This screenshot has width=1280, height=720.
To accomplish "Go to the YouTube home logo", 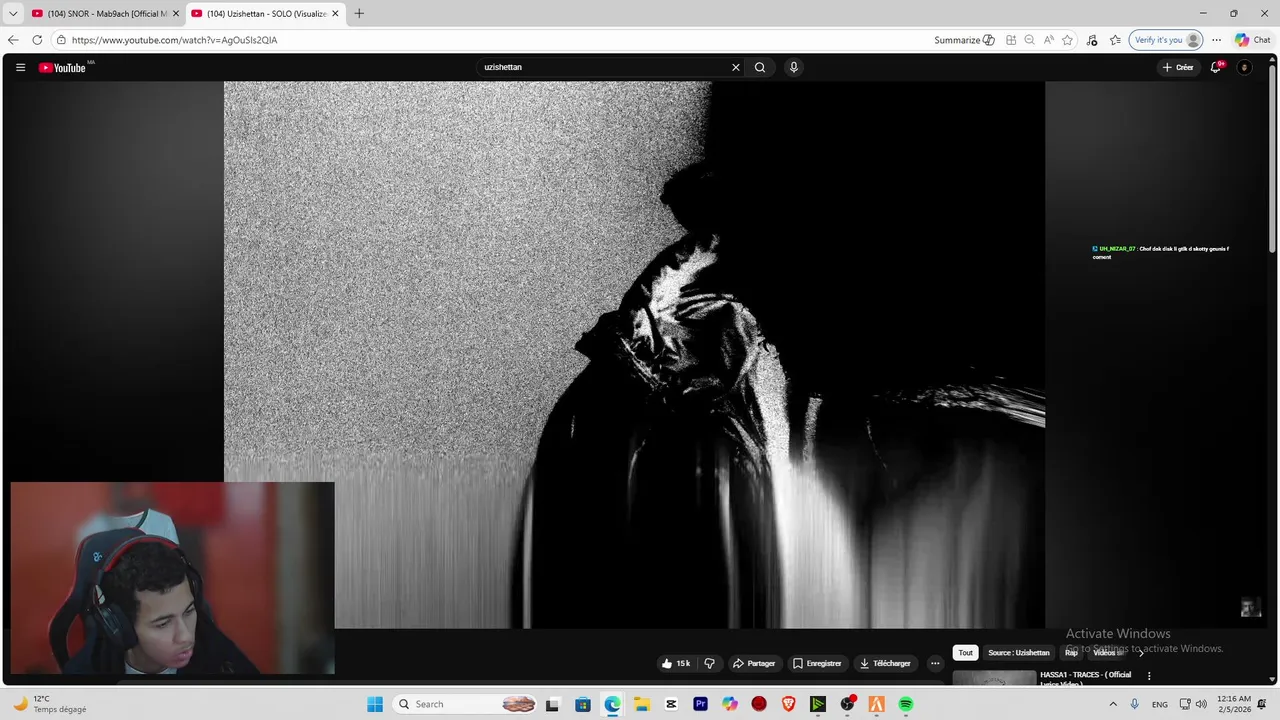I will point(62,67).
